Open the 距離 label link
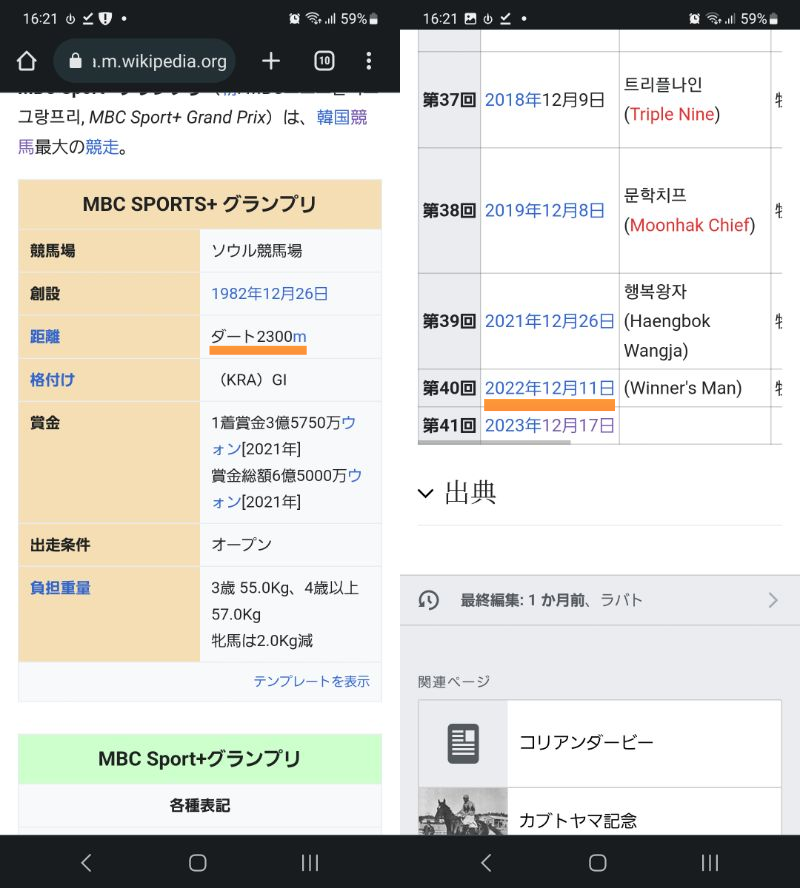The image size is (800, 888). (45, 336)
